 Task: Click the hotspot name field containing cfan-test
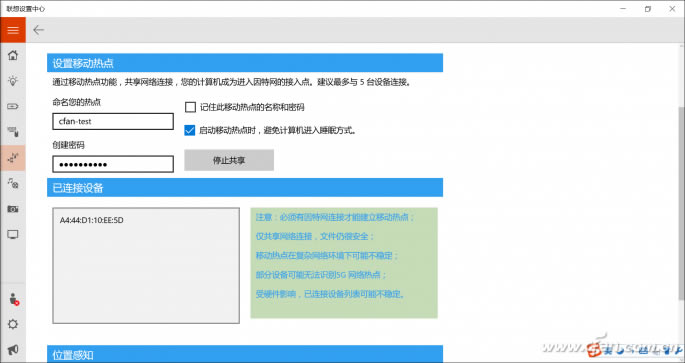pos(113,121)
